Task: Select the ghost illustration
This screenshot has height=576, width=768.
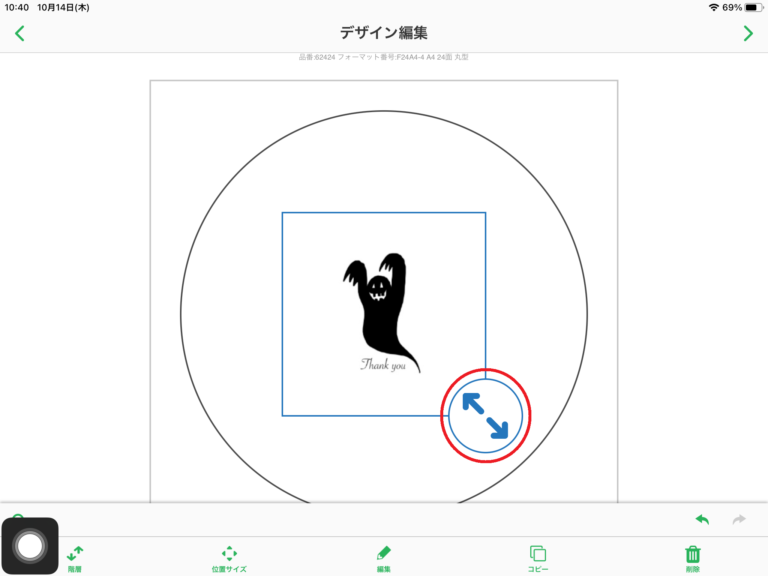Action: click(379, 309)
